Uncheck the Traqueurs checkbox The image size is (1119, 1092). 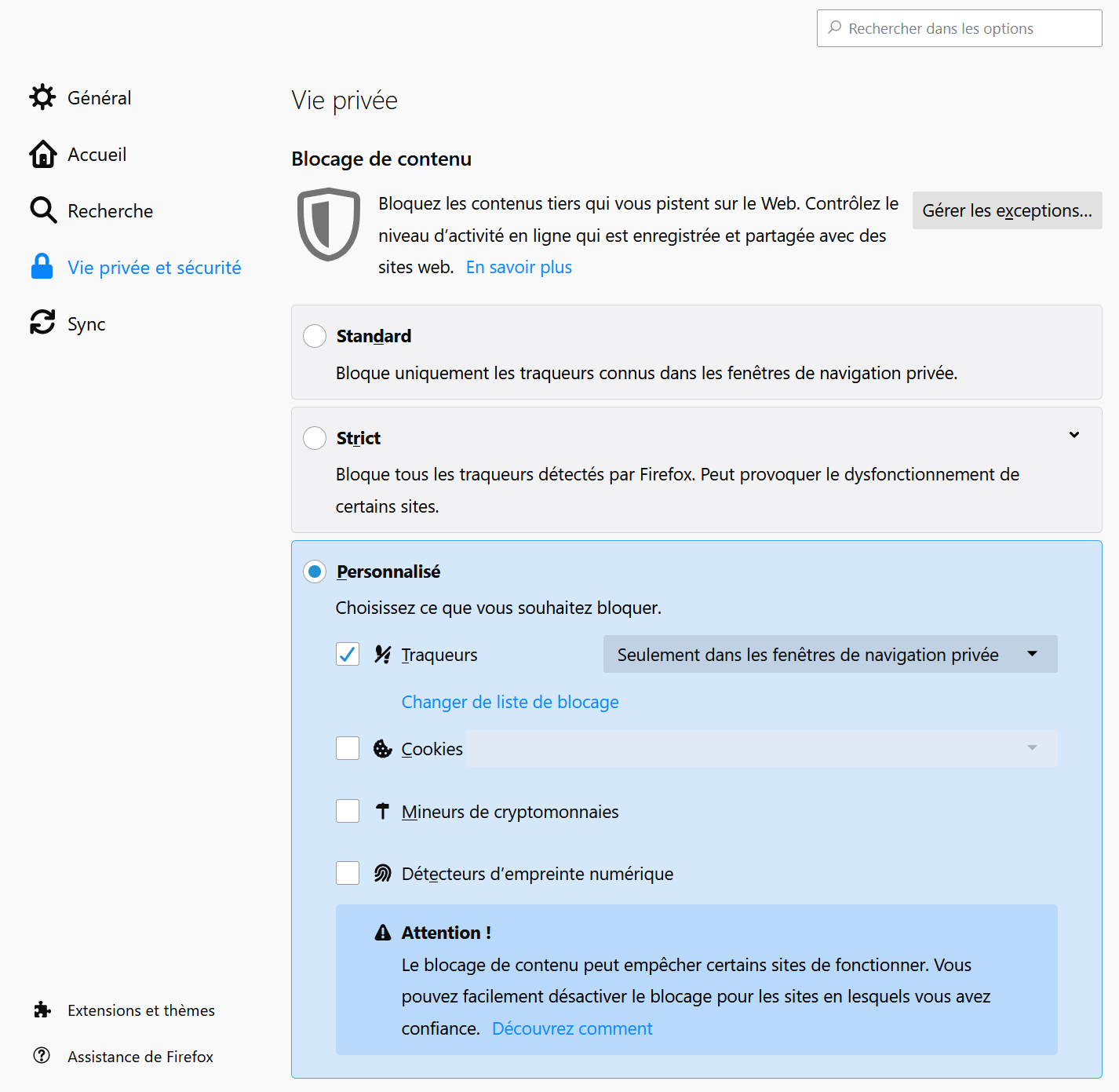[x=348, y=654]
